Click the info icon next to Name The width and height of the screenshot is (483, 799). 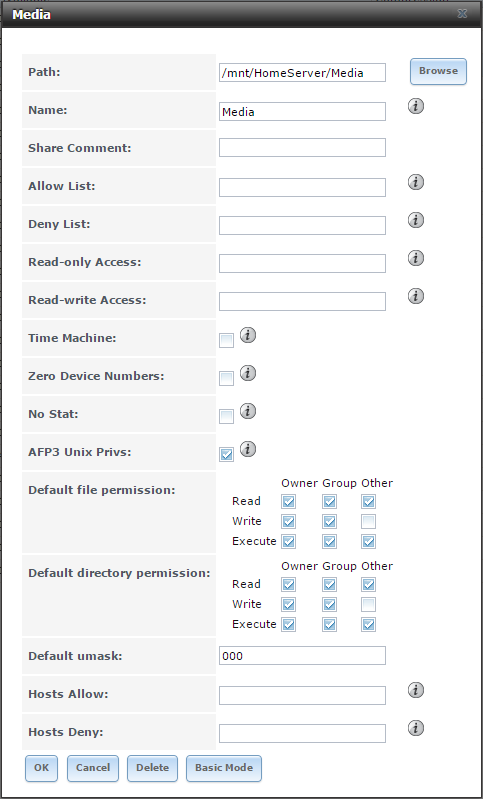point(416,106)
